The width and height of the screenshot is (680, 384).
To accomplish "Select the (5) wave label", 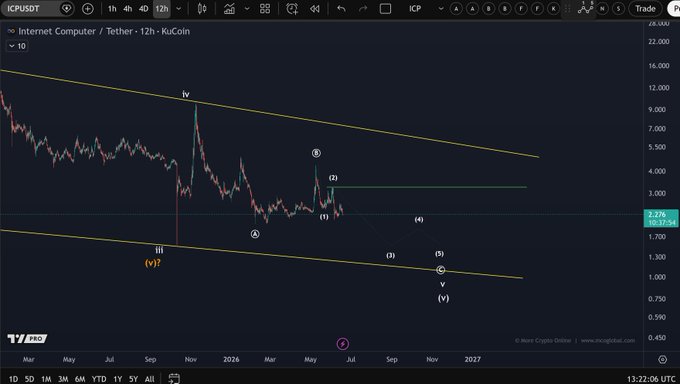I will 439,253.
